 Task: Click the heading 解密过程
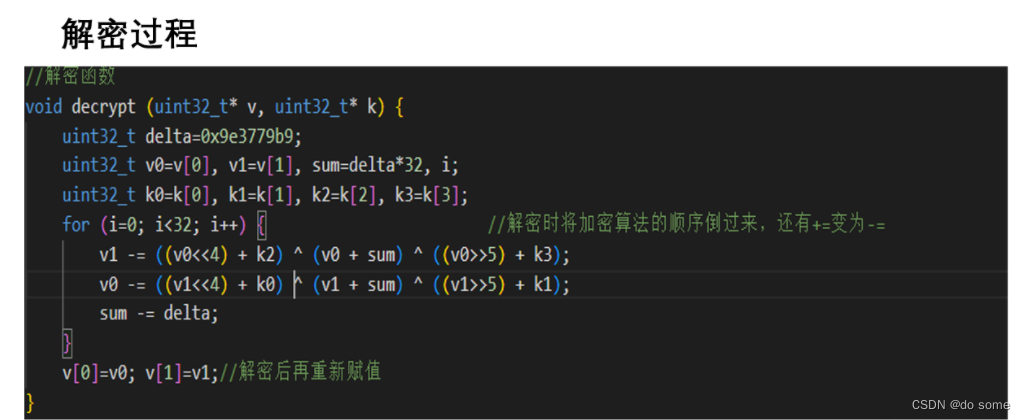(130, 34)
